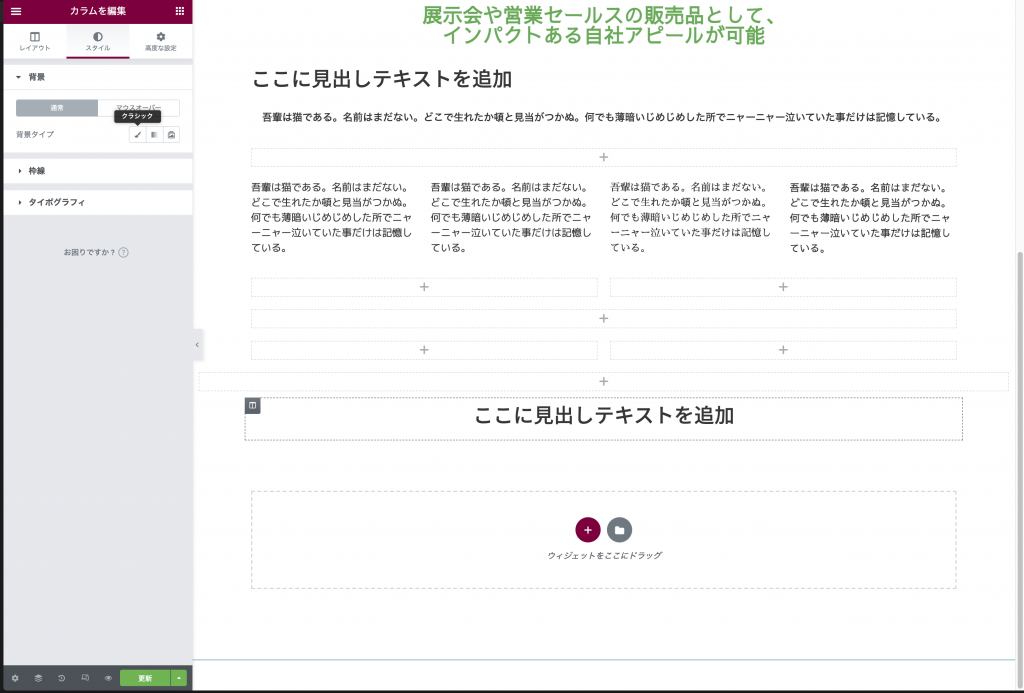Expand the タイポグラフィ section
The width and height of the screenshot is (1024, 693).
(x=55, y=202)
